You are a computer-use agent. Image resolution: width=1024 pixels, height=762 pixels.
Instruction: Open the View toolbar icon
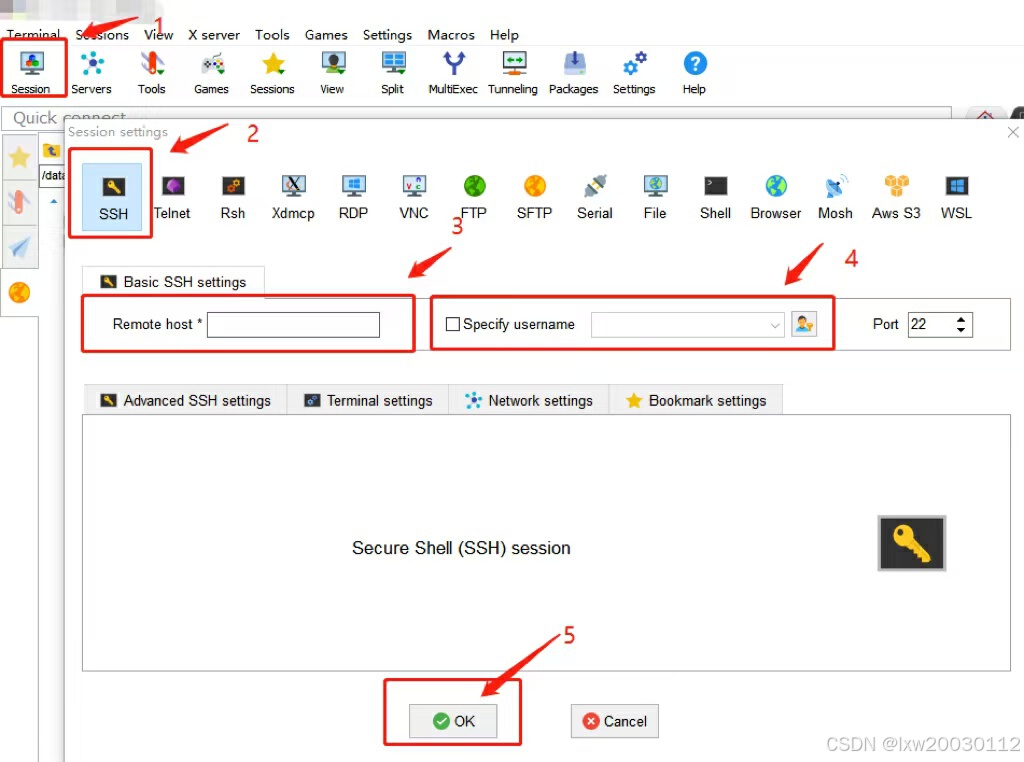pyautogui.click(x=332, y=71)
